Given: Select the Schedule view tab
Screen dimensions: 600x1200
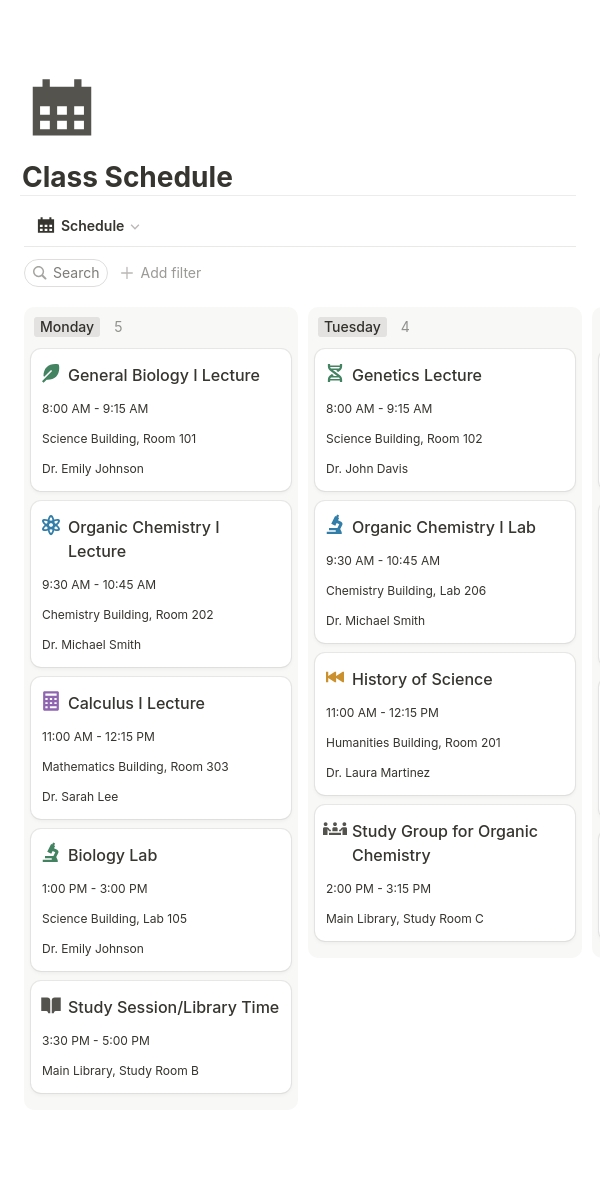Looking at the screenshot, I should (88, 226).
